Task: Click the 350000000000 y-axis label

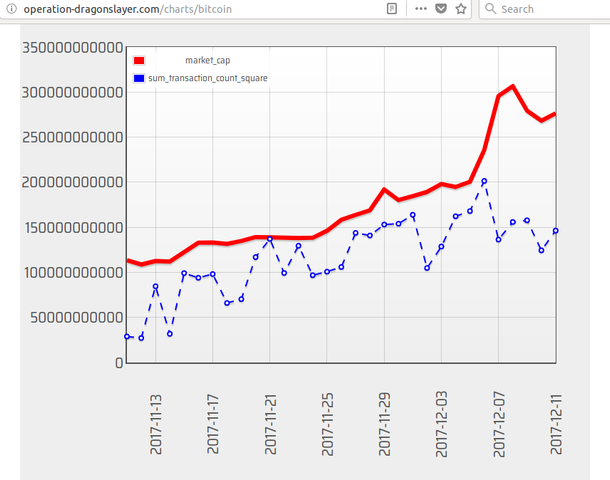Action: (72, 48)
